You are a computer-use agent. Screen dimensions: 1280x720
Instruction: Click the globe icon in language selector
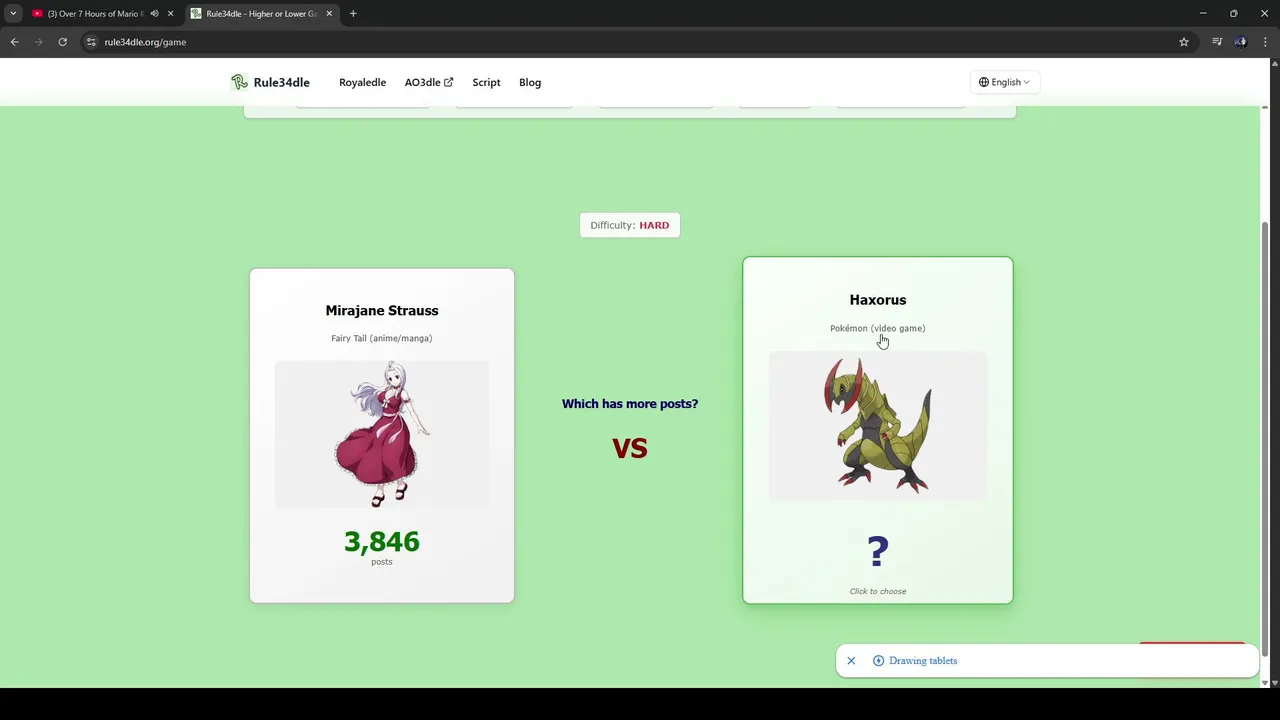tap(984, 82)
